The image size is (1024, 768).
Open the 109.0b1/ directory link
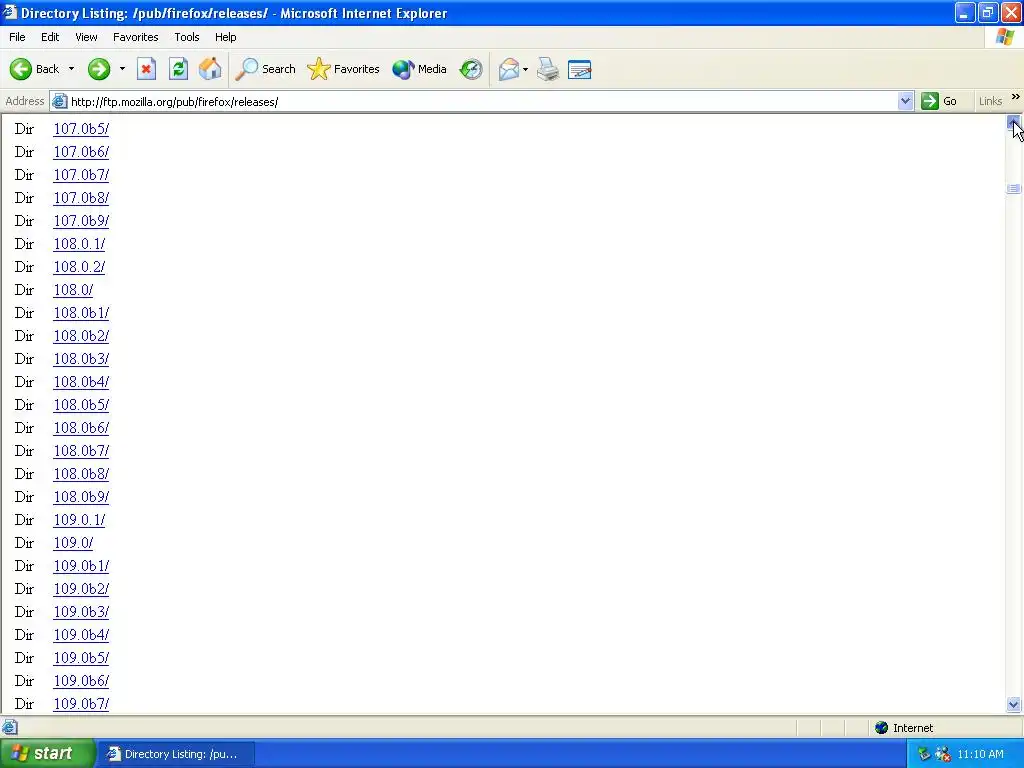pos(81,566)
